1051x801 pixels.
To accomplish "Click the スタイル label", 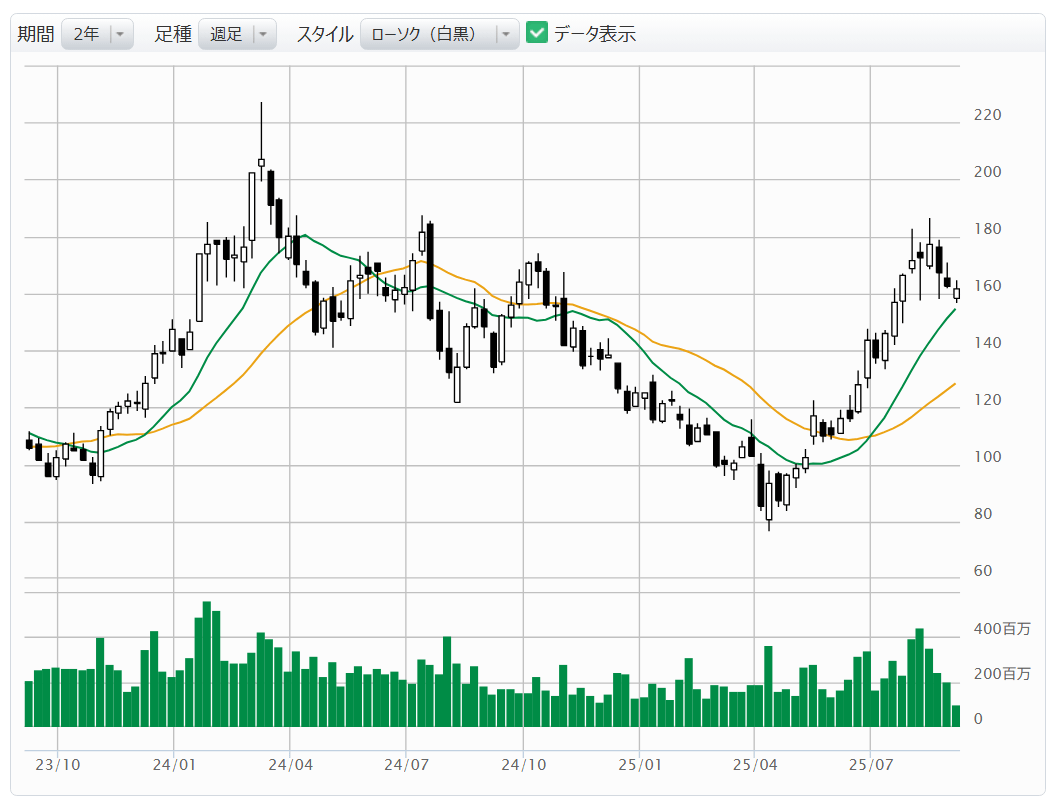I will point(324,34).
